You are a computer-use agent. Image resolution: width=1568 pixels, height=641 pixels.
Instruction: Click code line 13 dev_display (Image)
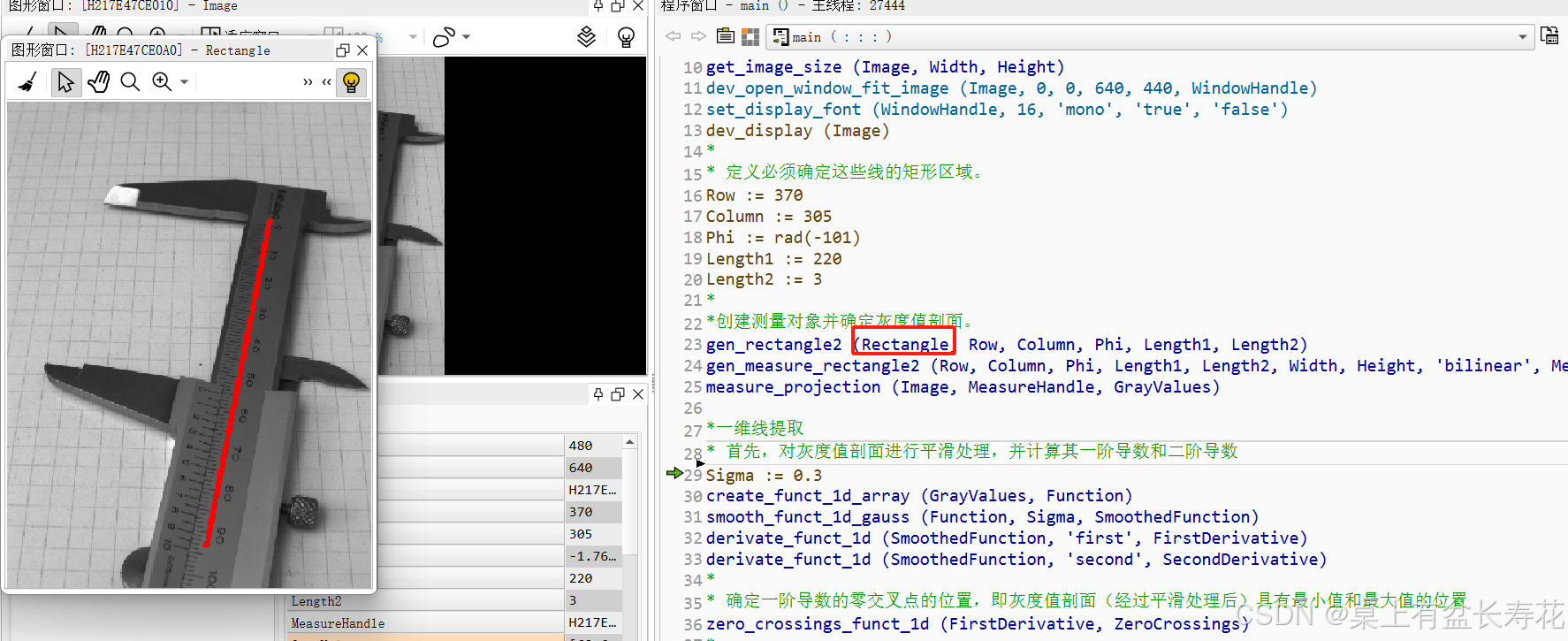click(797, 131)
